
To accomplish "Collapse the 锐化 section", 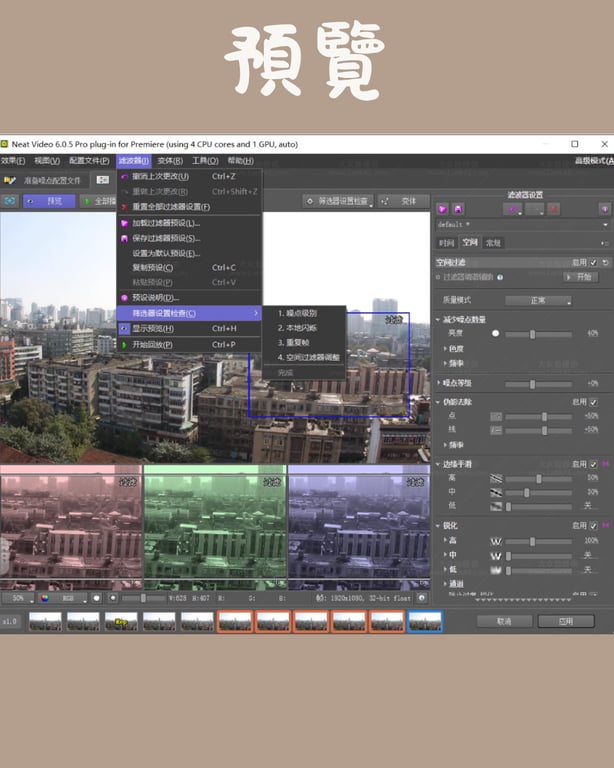I will click(438, 526).
